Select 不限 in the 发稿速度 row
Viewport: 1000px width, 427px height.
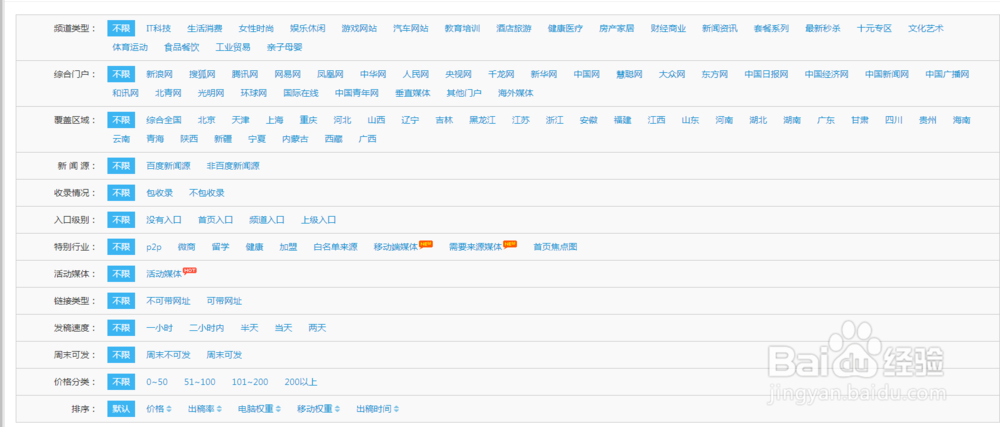tap(121, 328)
